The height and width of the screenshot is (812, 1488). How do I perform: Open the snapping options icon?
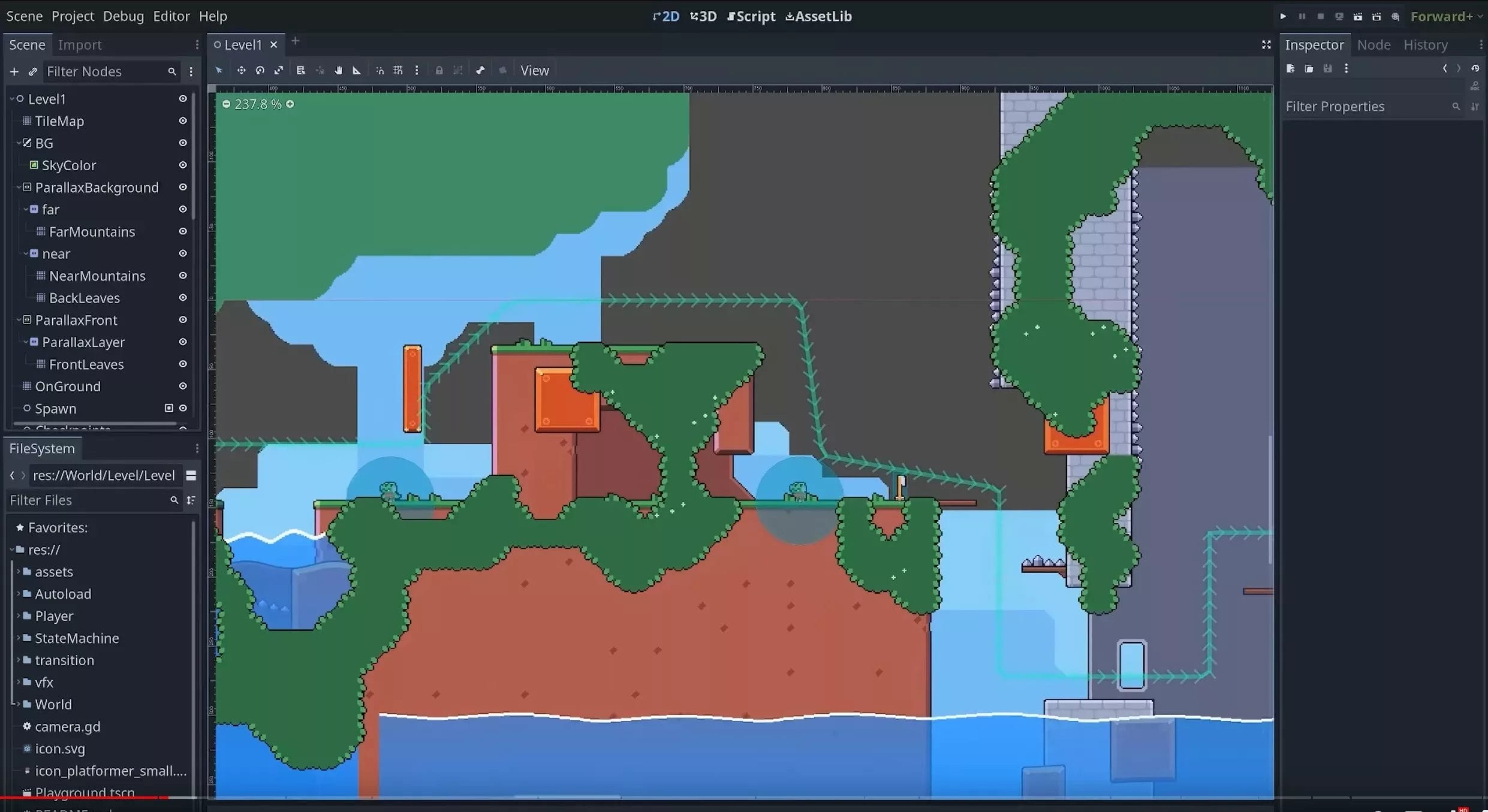[417, 70]
